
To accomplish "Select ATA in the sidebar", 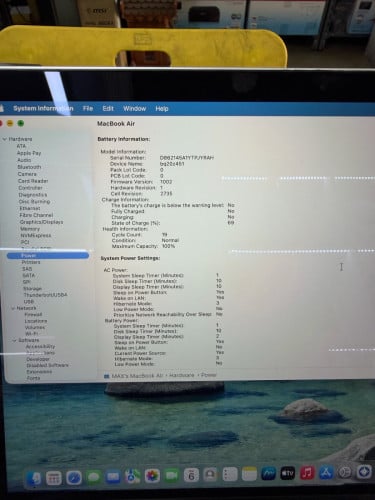I will pyautogui.click(x=21, y=146).
